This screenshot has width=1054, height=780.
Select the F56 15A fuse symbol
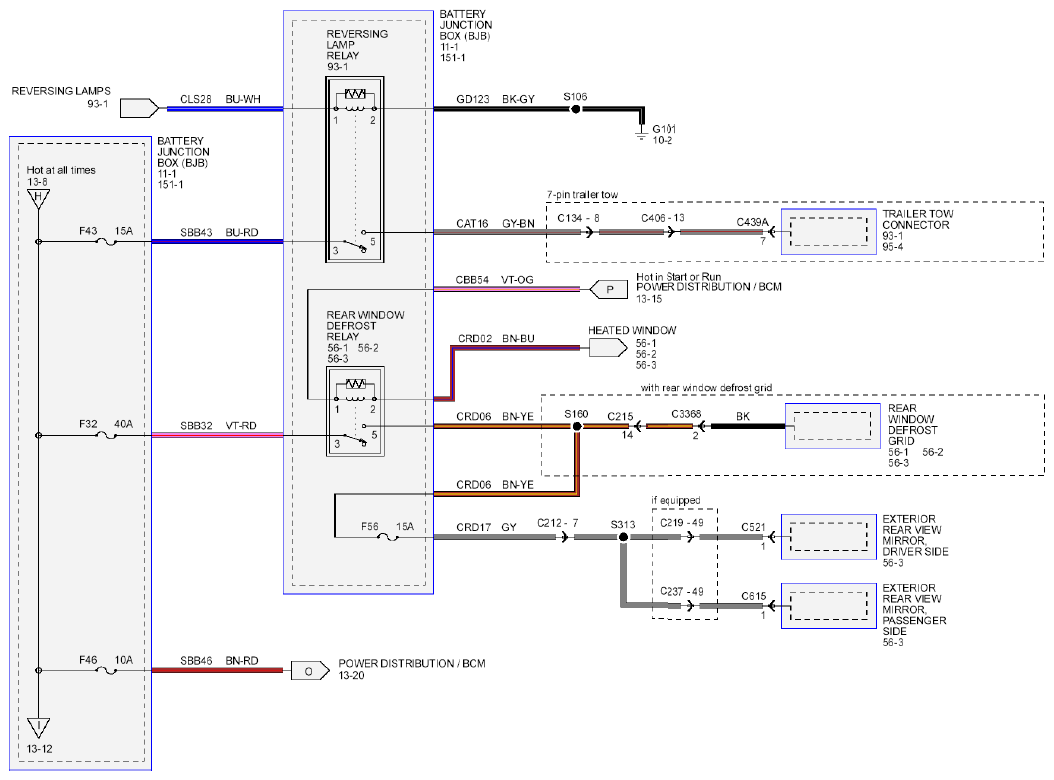point(389,537)
